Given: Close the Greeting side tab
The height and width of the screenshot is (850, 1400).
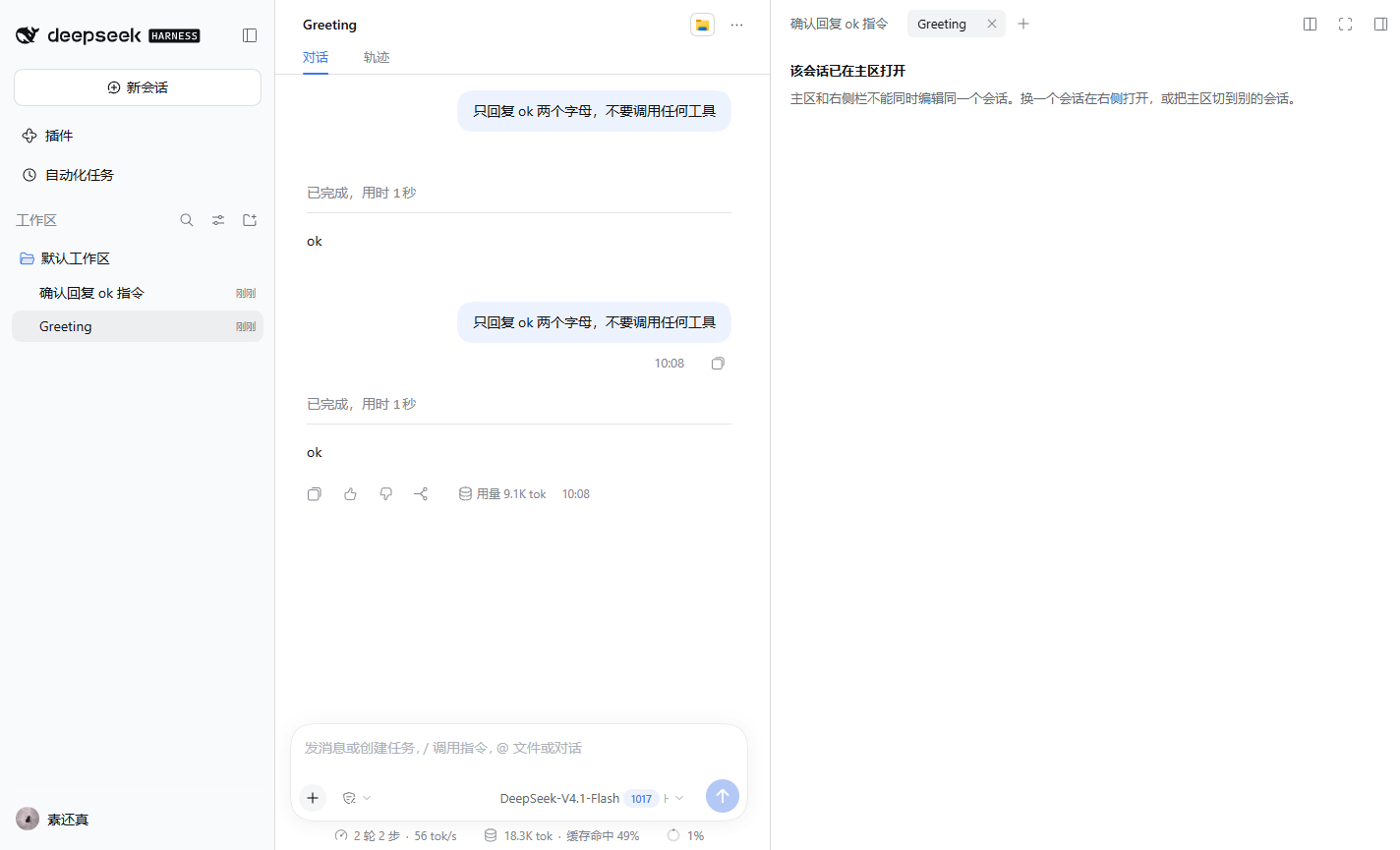Looking at the screenshot, I should (x=992, y=24).
